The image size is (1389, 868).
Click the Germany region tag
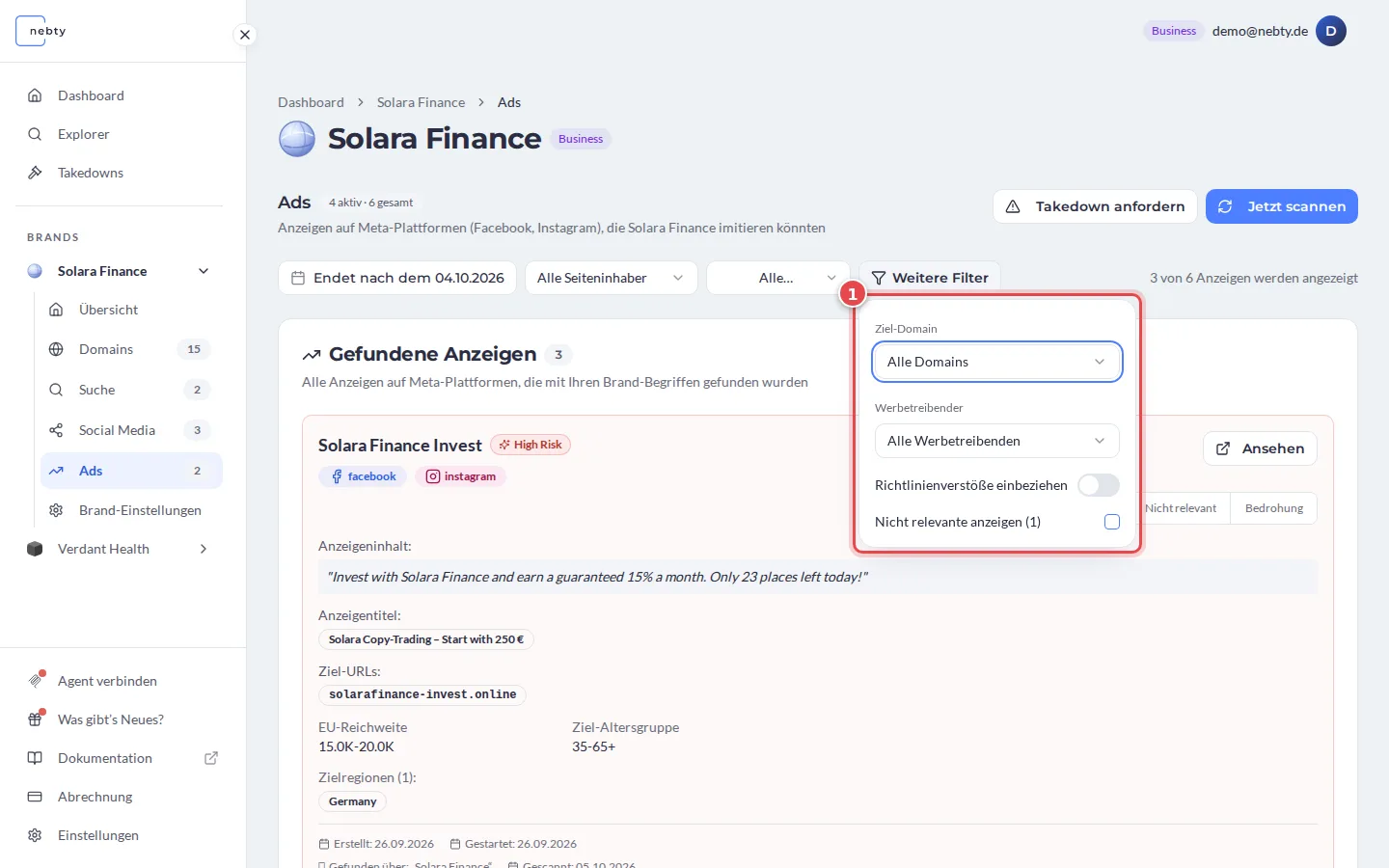pos(352,801)
